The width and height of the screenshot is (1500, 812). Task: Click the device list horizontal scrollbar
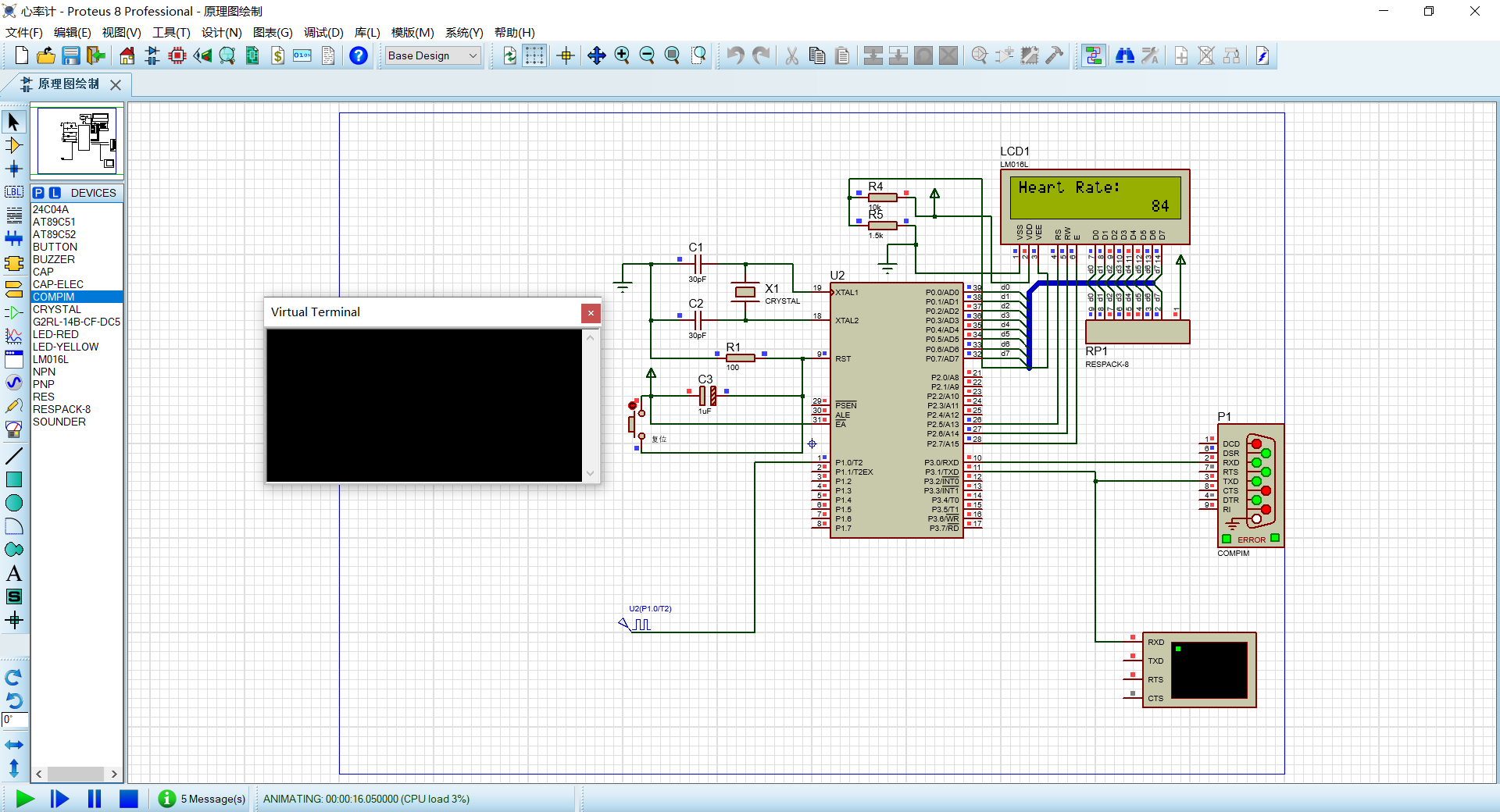coord(77,774)
